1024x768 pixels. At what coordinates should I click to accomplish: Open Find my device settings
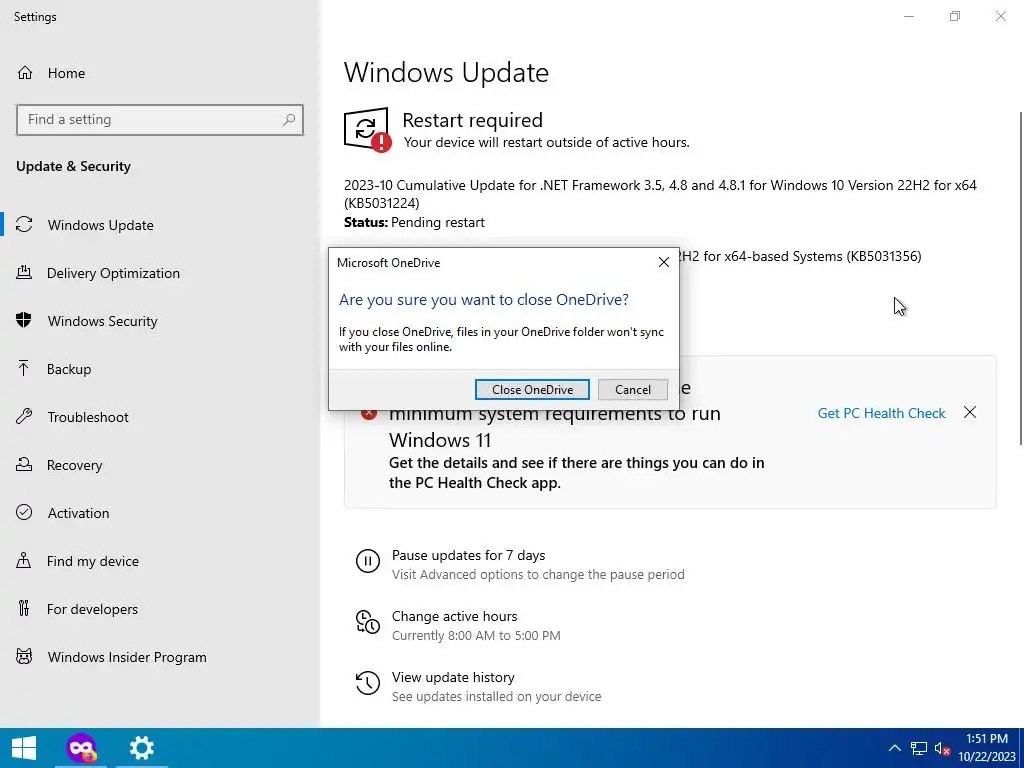click(x=160, y=561)
